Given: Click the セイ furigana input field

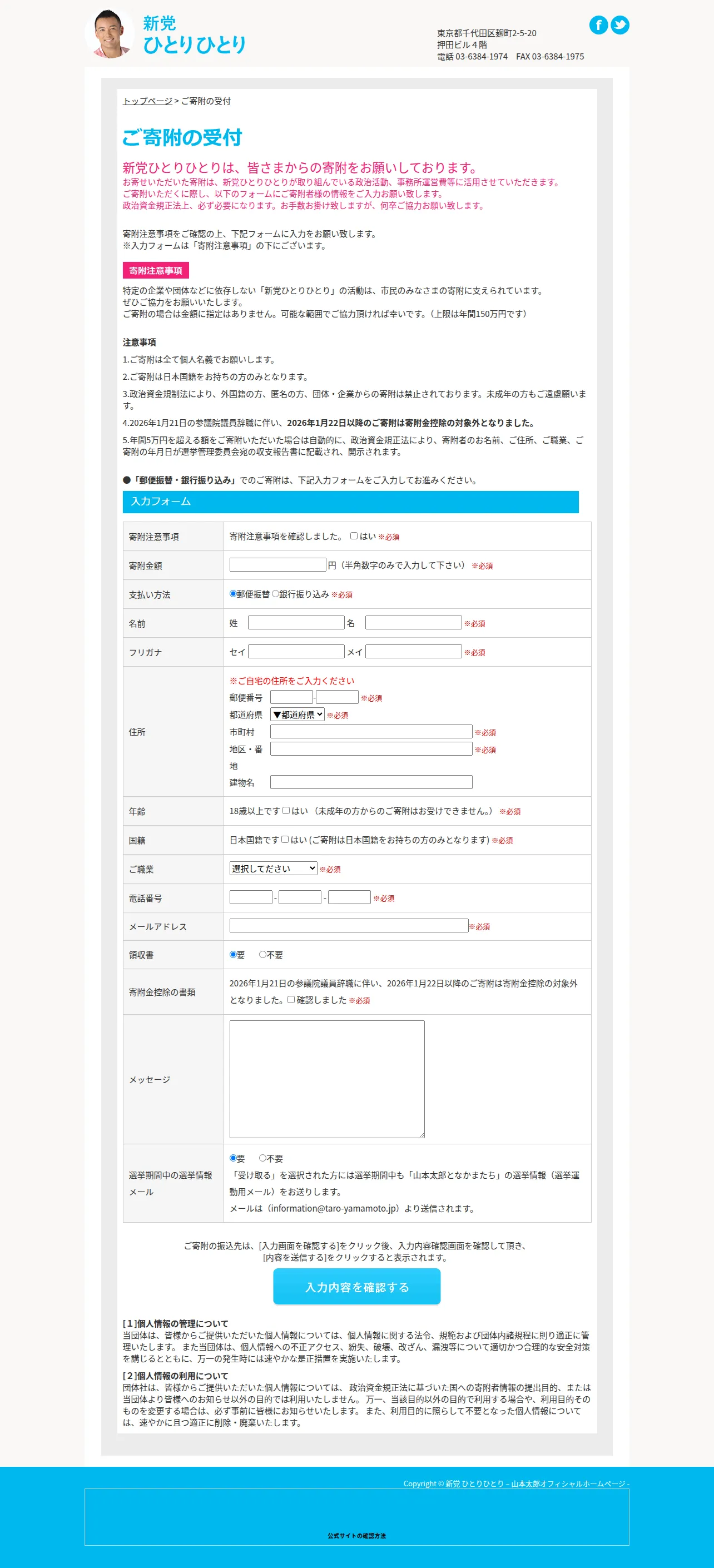Looking at the screenshot, I should point(296,651).
